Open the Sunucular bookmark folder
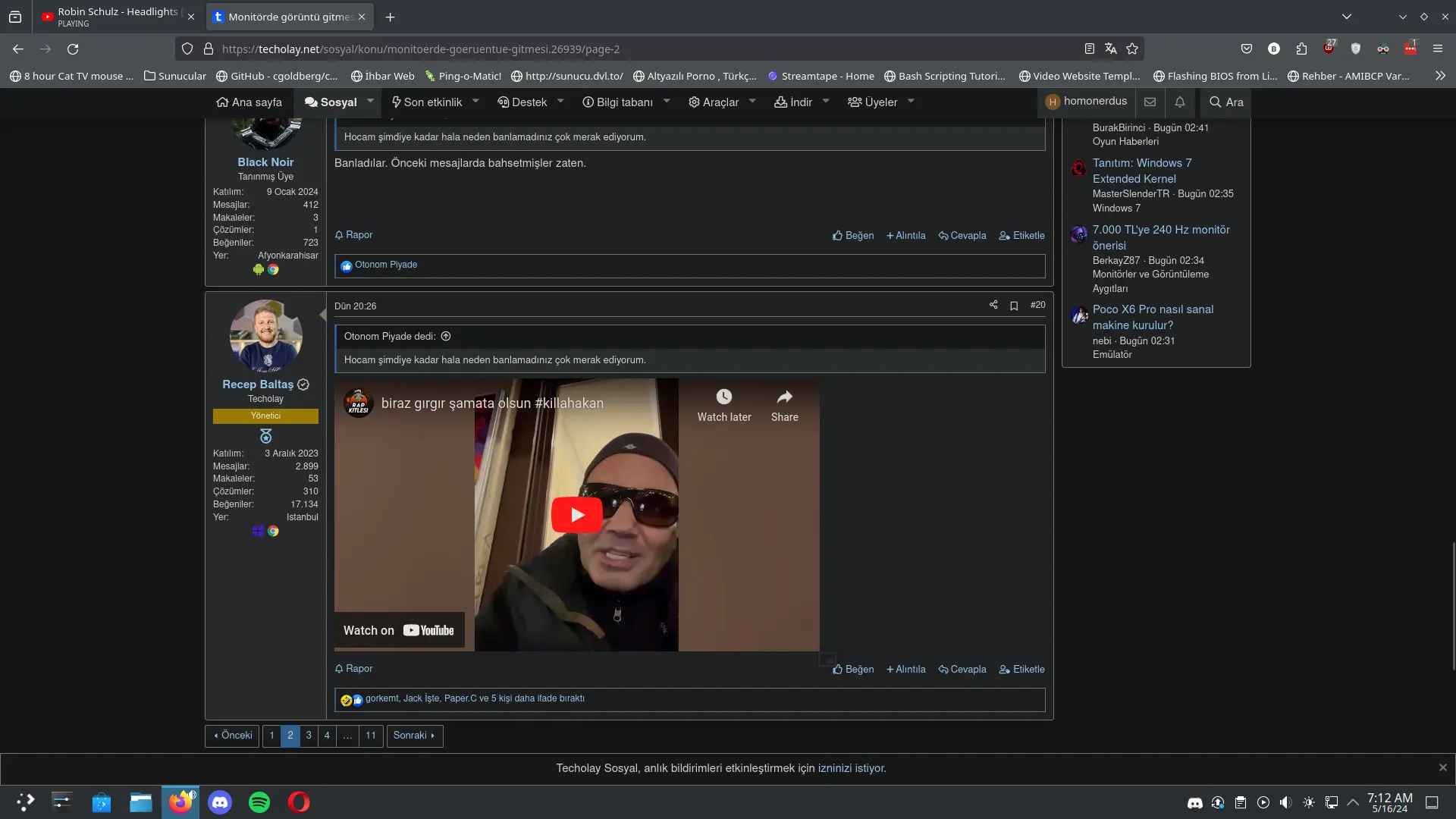1456x819 pixels. [175, 76]
